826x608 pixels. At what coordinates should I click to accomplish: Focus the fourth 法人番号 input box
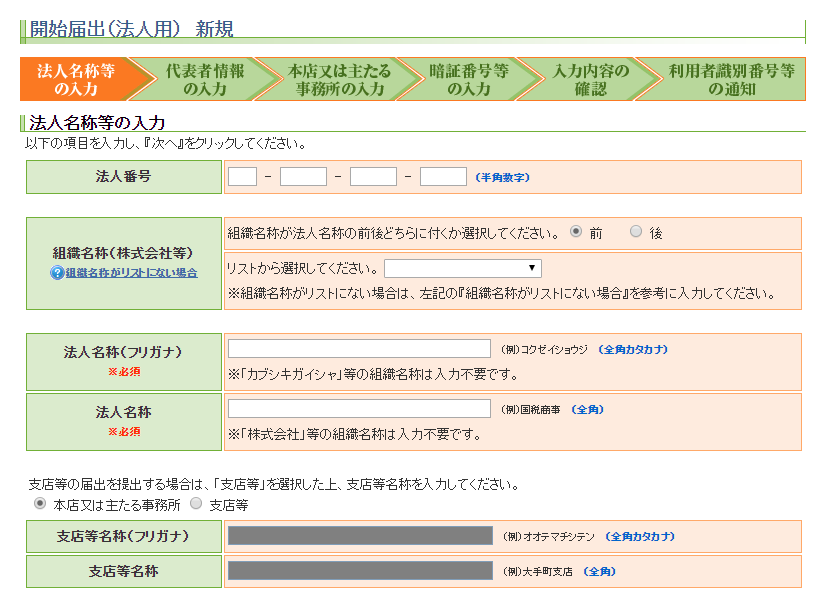coord(443,177)
